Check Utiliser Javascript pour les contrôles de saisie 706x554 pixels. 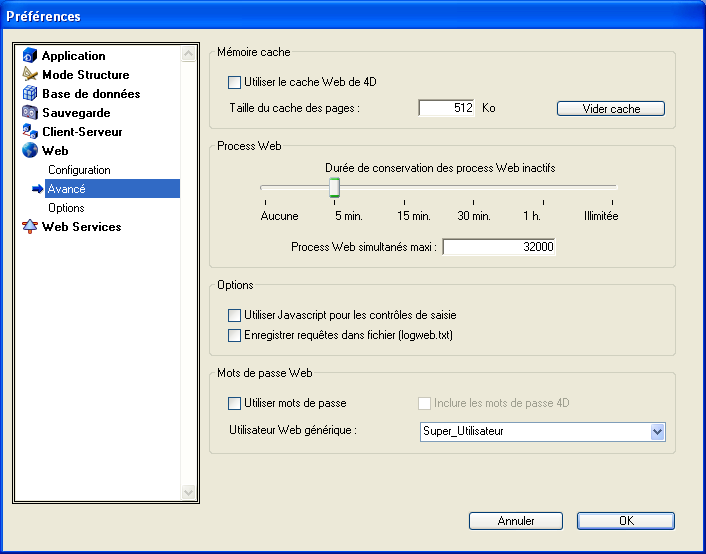(235, 316)
